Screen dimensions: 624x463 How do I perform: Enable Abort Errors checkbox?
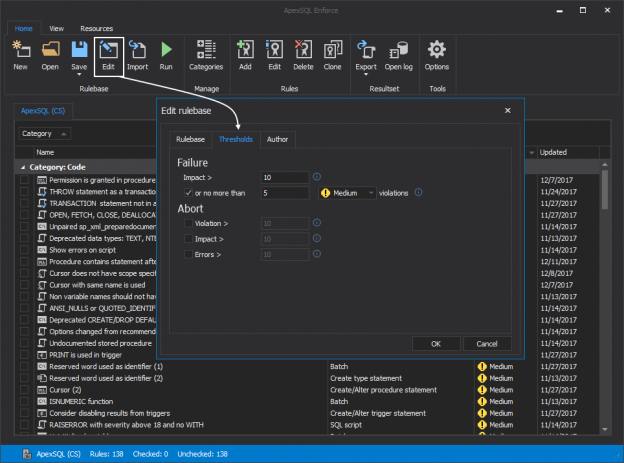coord(188,254)
